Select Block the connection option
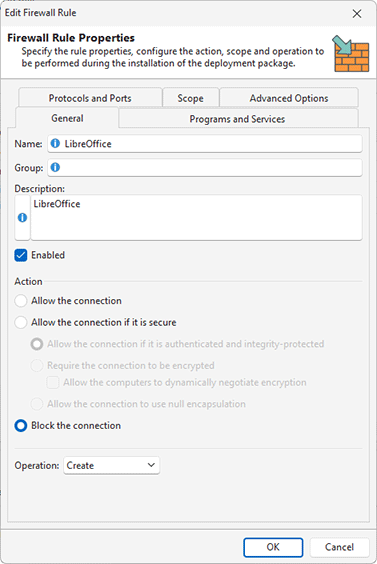The image size is (377, 564). point(21,426)
